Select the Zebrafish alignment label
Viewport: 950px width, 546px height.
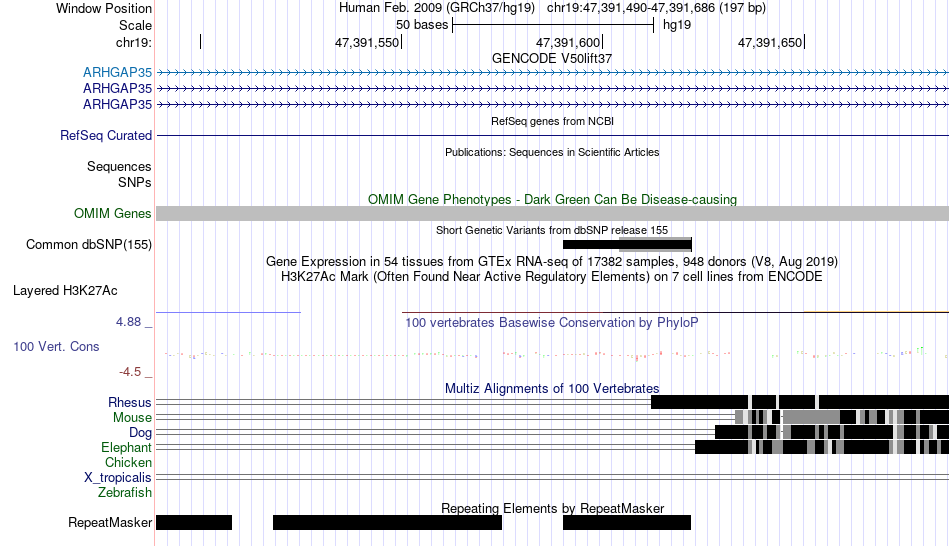coord(125,492)
